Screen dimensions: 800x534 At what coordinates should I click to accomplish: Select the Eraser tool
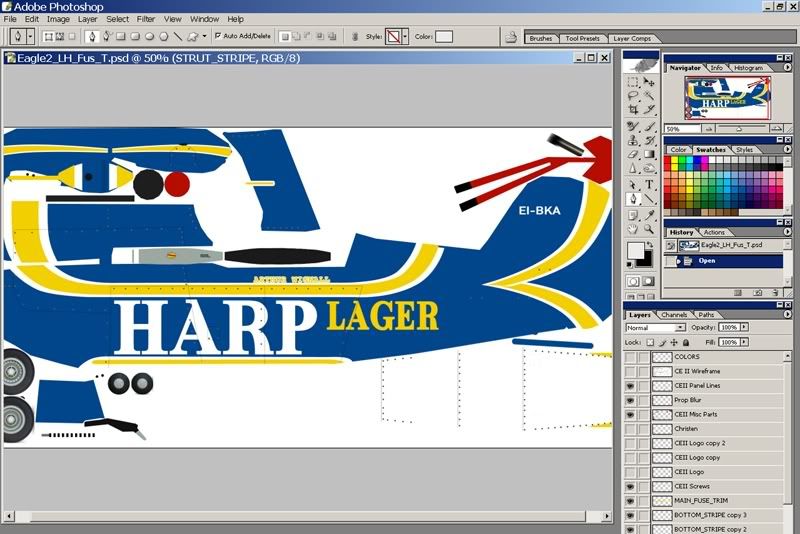633,154
